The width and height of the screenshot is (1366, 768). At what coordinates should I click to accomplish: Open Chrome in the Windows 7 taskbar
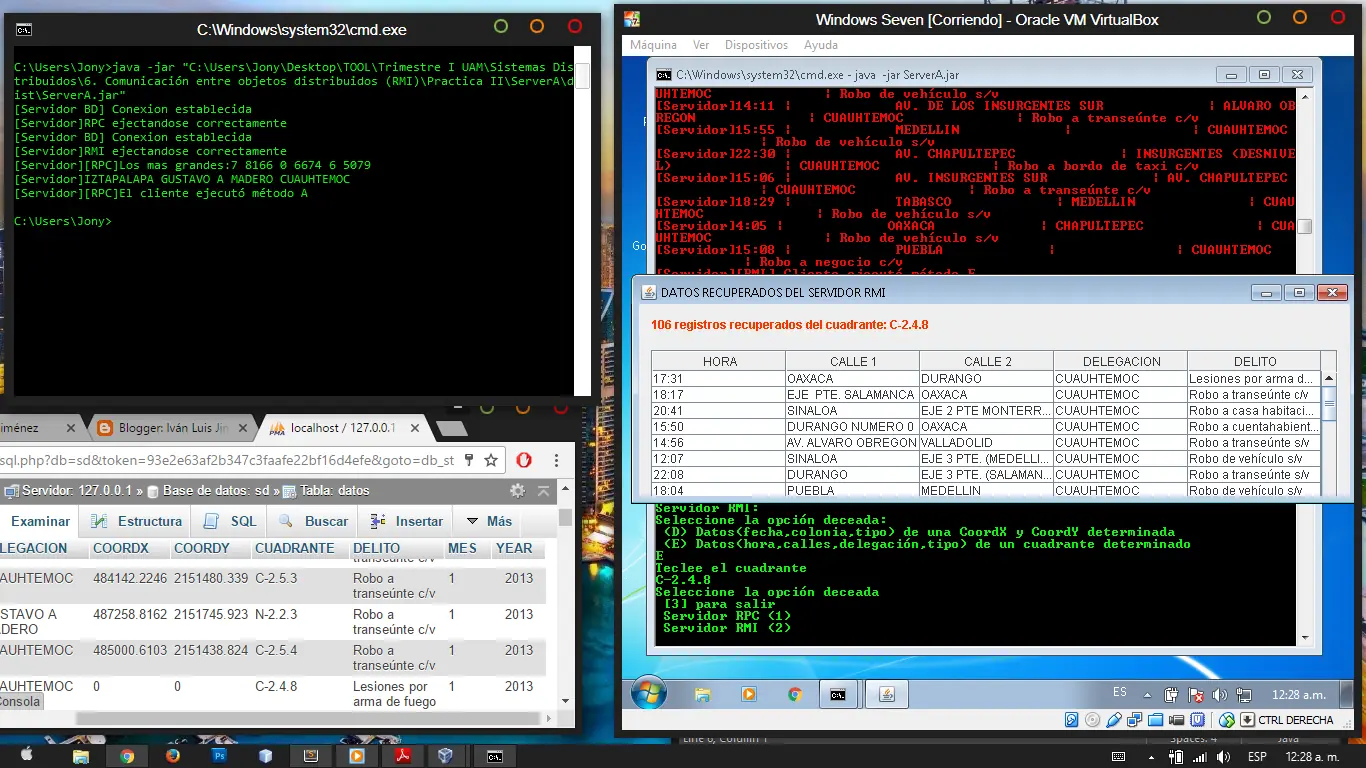click(x=794, y=694)
